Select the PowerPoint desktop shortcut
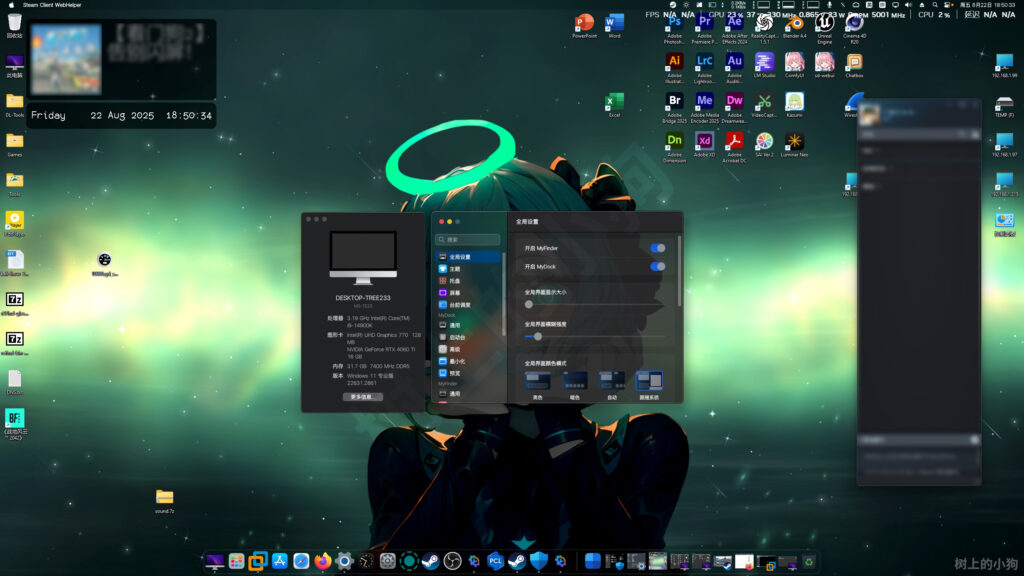Viewport: 1024px width, 576px height. [584, 26]
